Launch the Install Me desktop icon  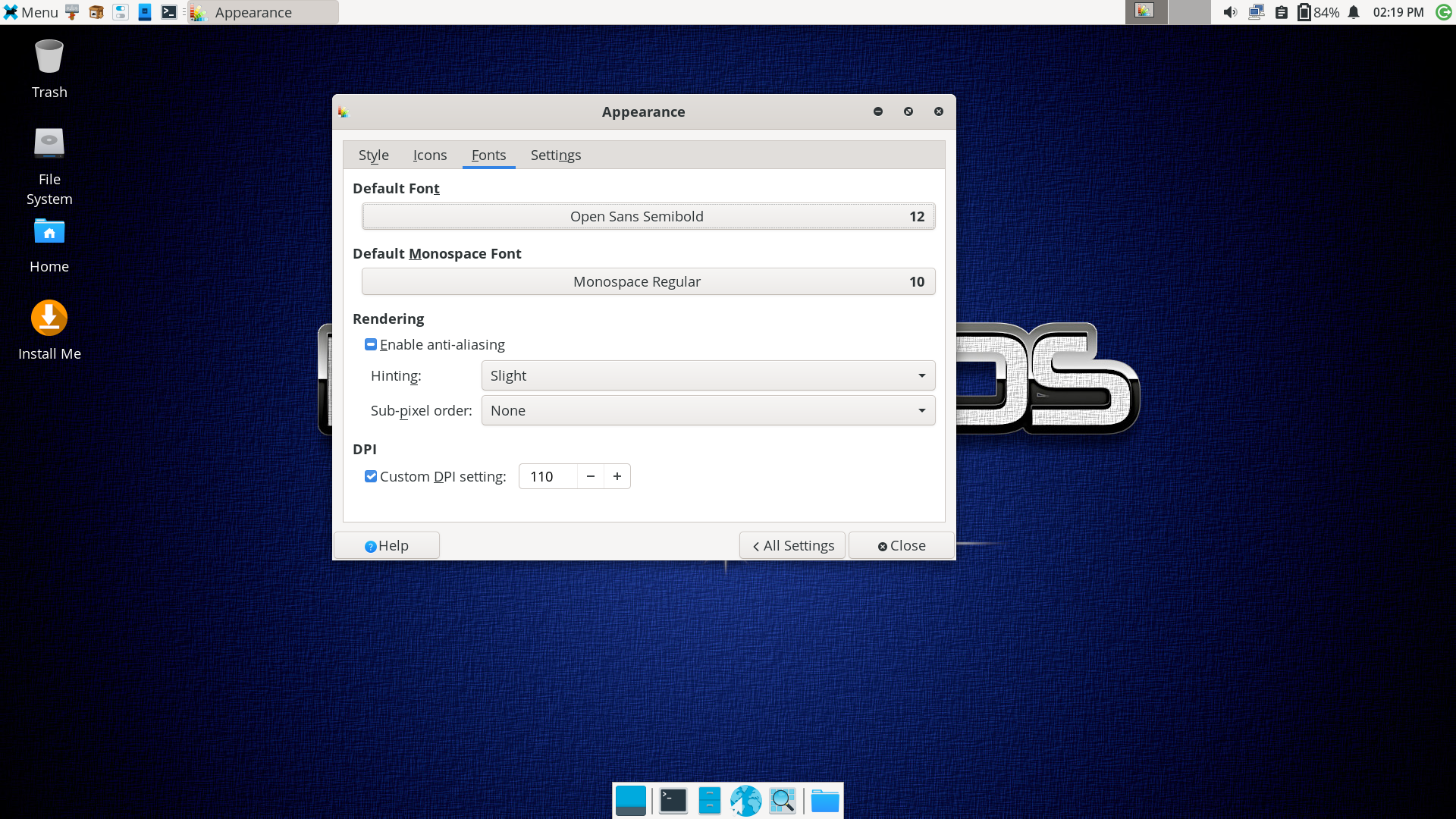[49, 331]
